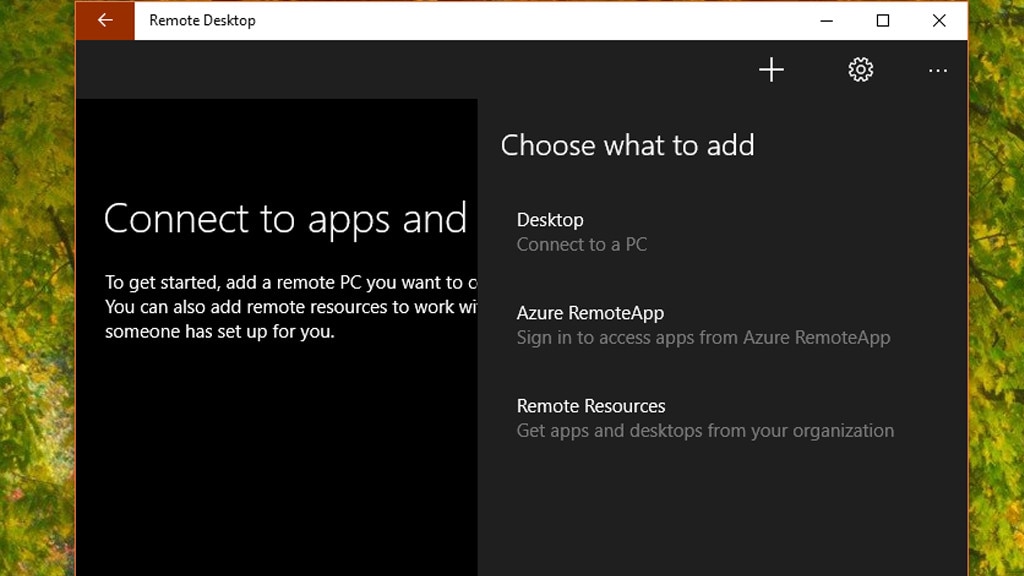
Task: Minimize the Remote Desktop window
Action: 826,21
